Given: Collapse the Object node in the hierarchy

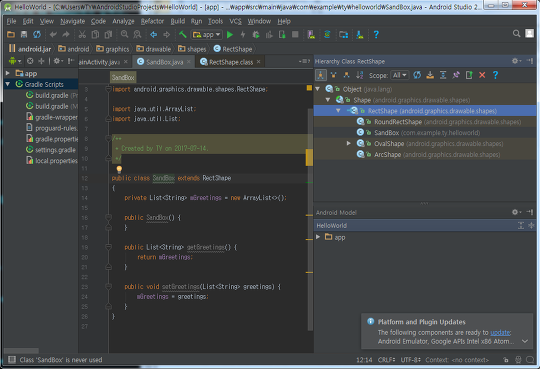Looking at the screenshot, I should click(318, 89).
